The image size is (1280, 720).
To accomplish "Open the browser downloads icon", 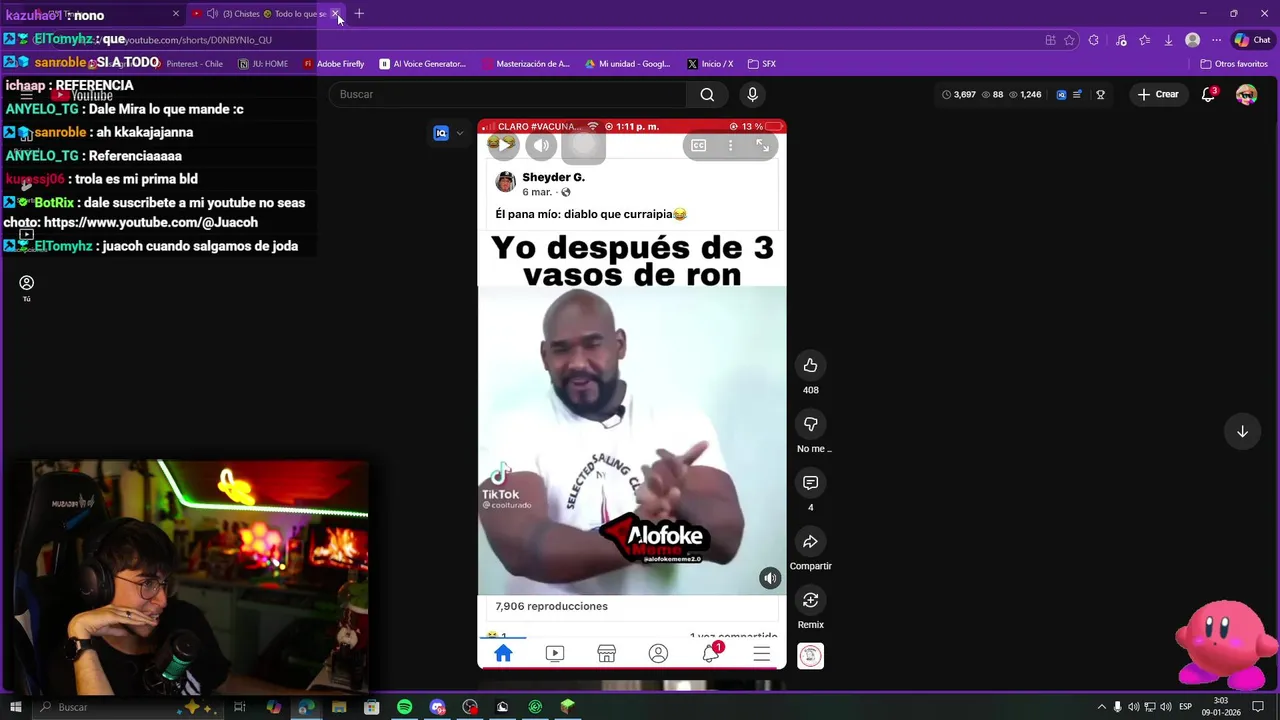I will click(x=1168, y=40).
